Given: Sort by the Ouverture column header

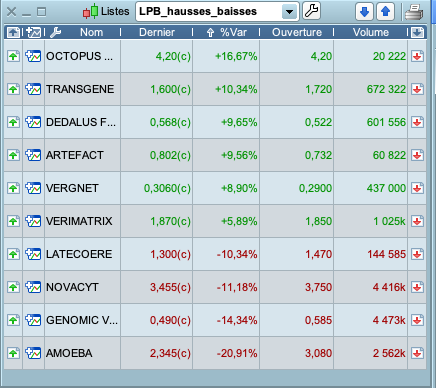Looking at the screenshot, I should pos(297,32).
